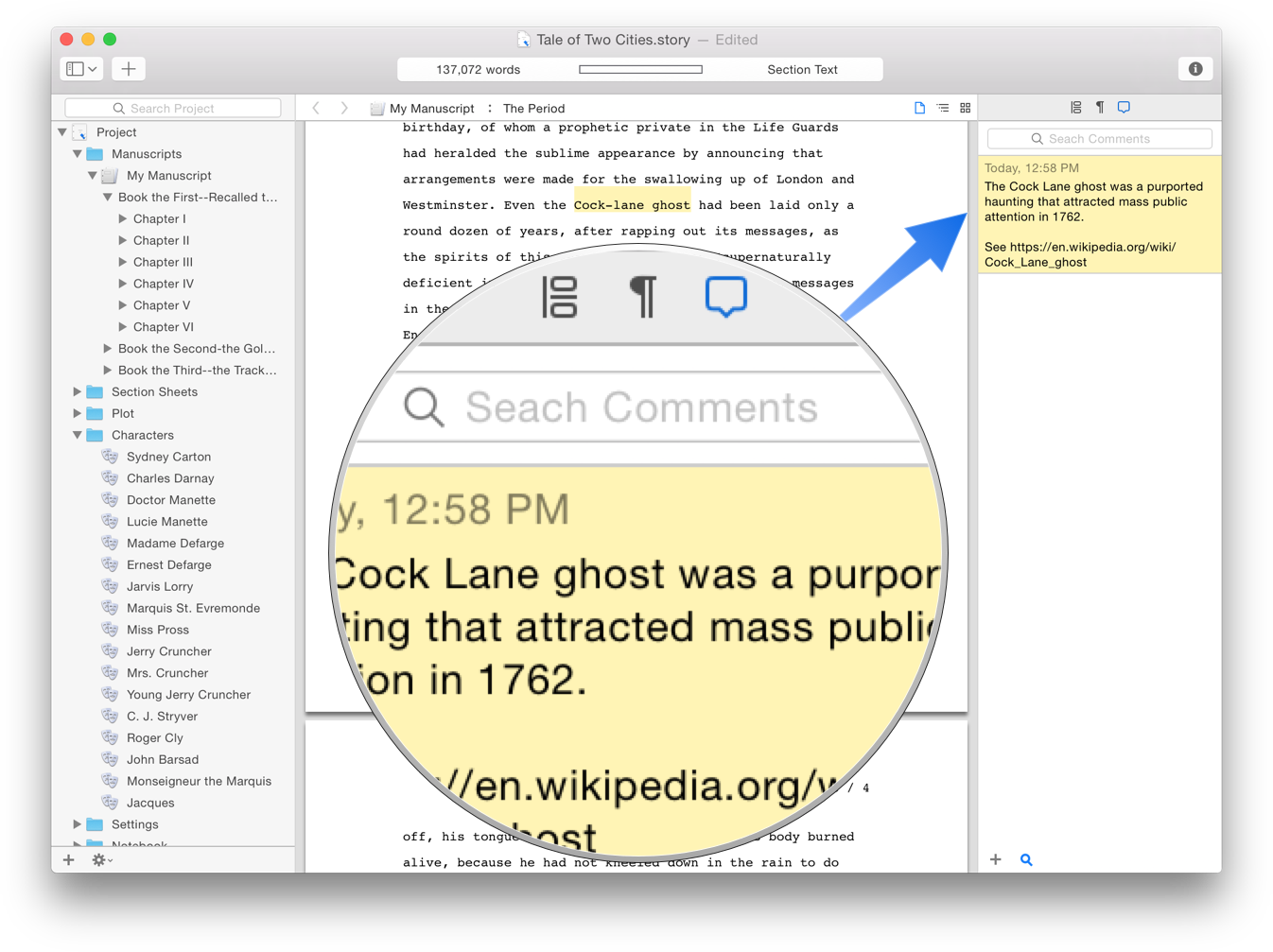The width and height of the screenshot is (1273, 952).
Task: Select C. J. Stryver character
Action: (162, 717)
